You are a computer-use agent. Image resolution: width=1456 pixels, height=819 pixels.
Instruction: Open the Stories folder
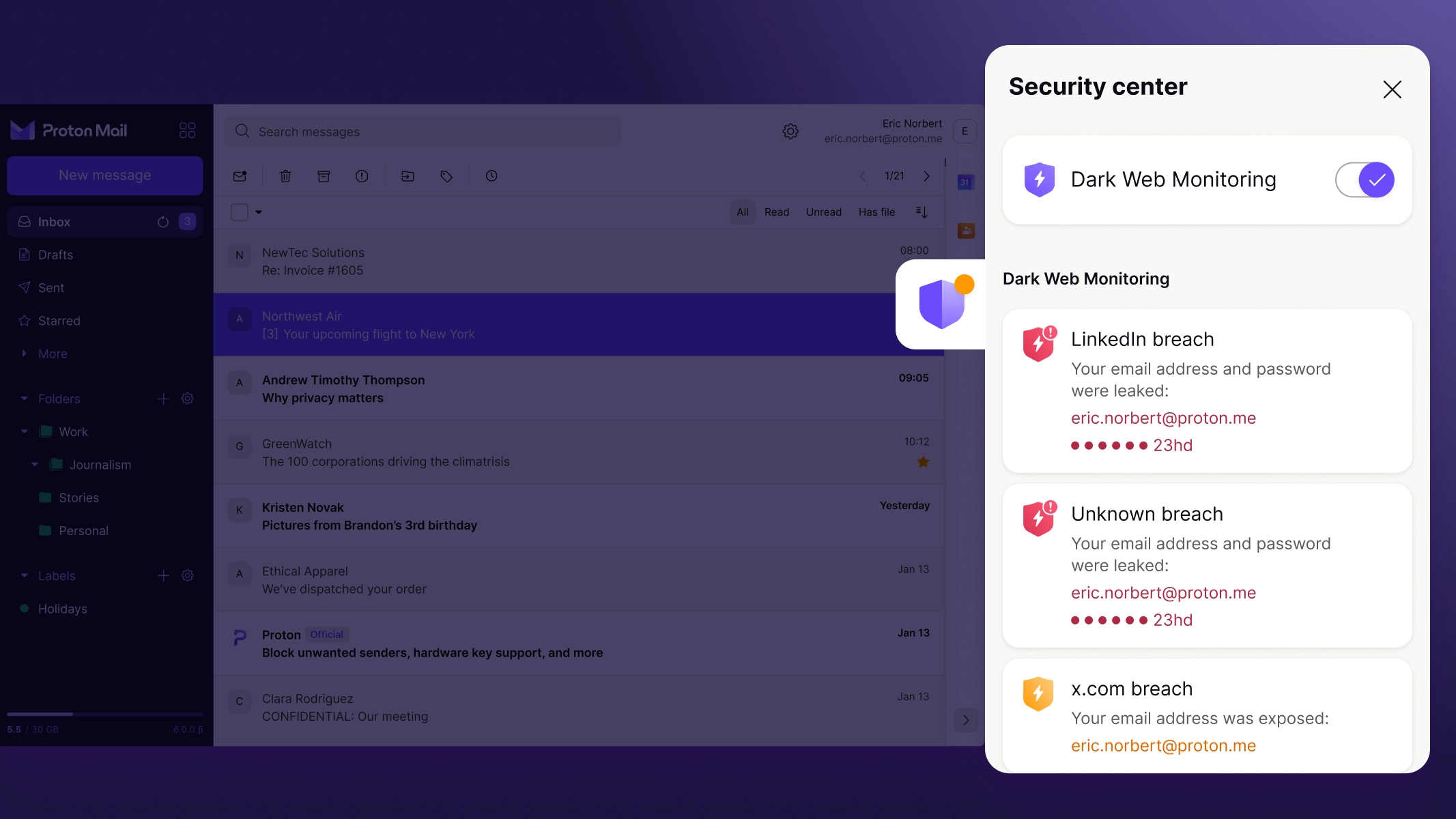(x=105, y=498)
